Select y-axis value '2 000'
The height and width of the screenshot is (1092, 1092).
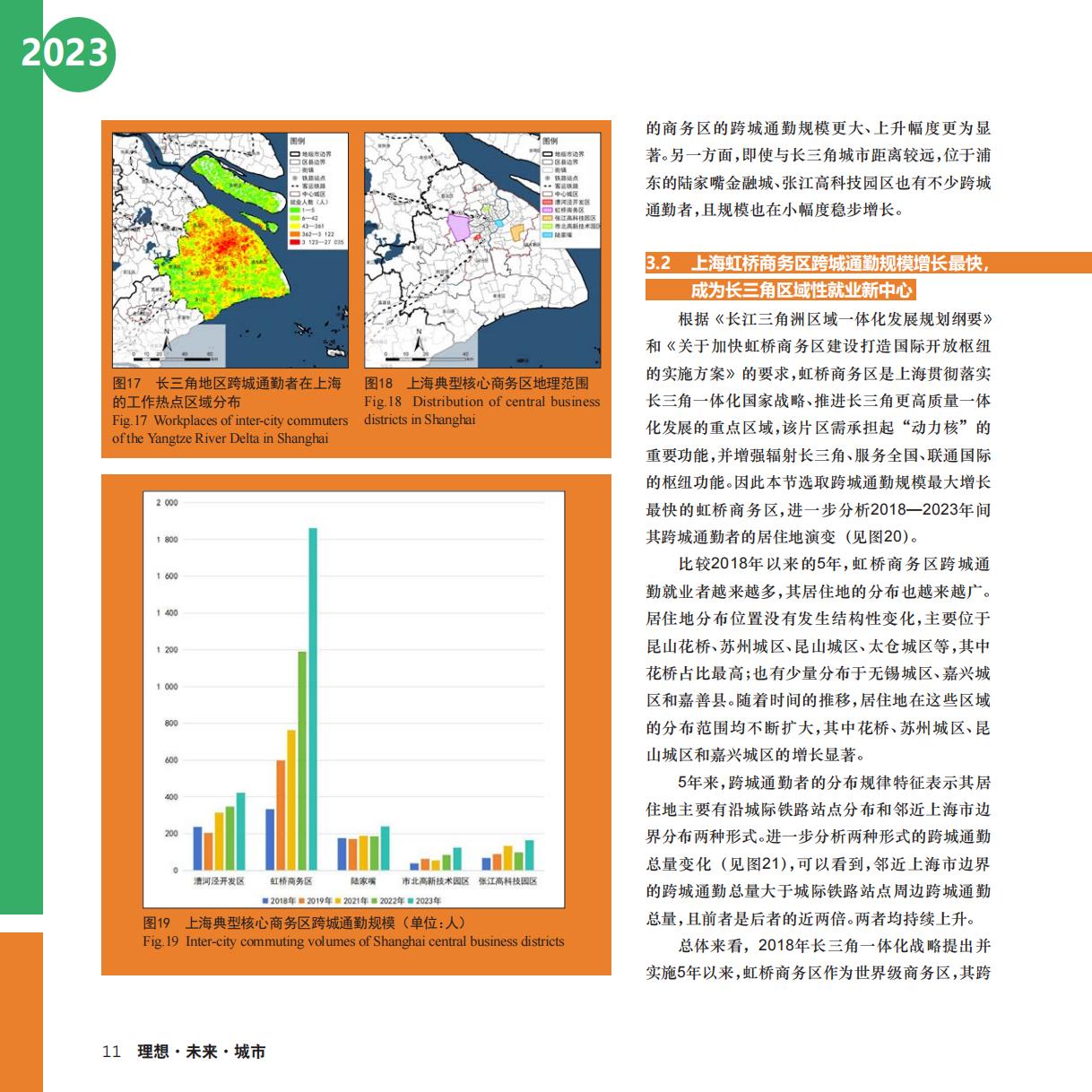[x=167, y=503]
